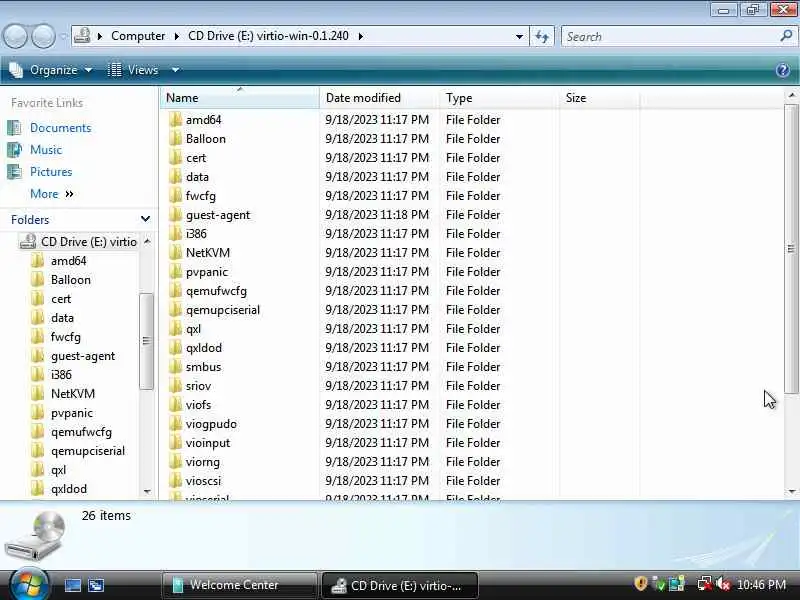Select the cert folder icon in file list
The height and width of the screenshot is (600, 800).
[x=176, y=158]
